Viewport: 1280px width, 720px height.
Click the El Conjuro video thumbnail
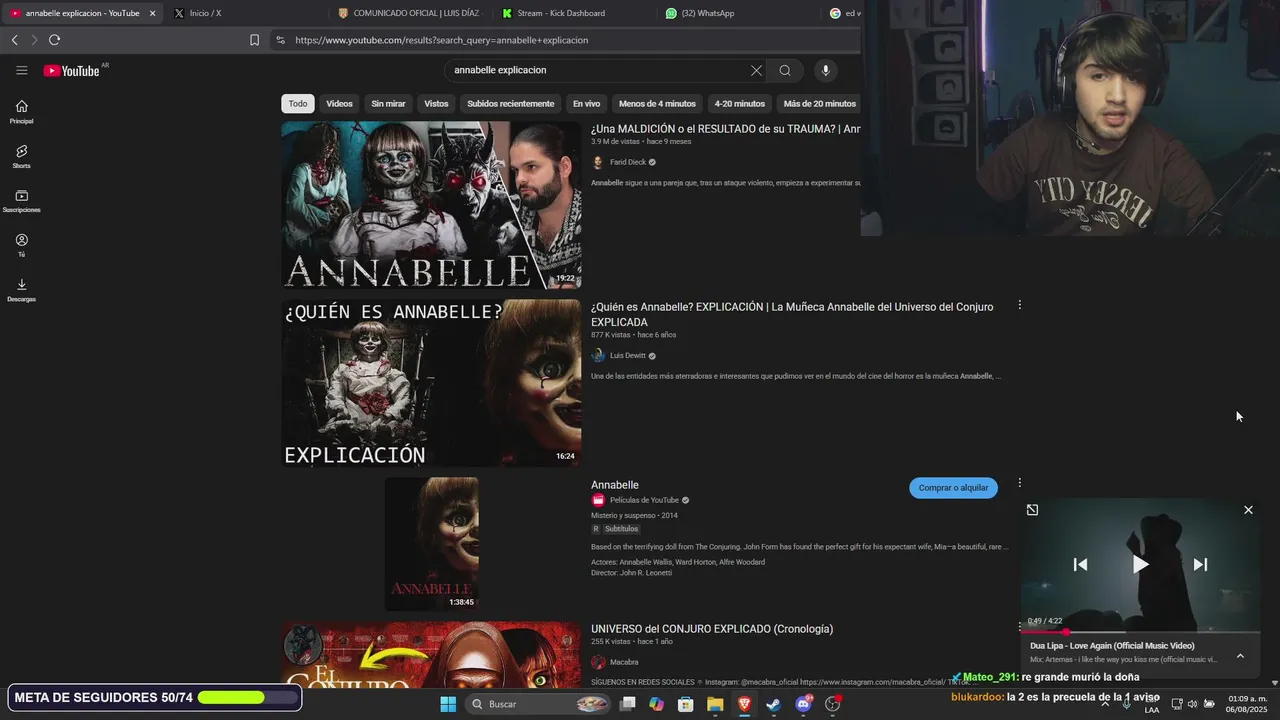431,655
